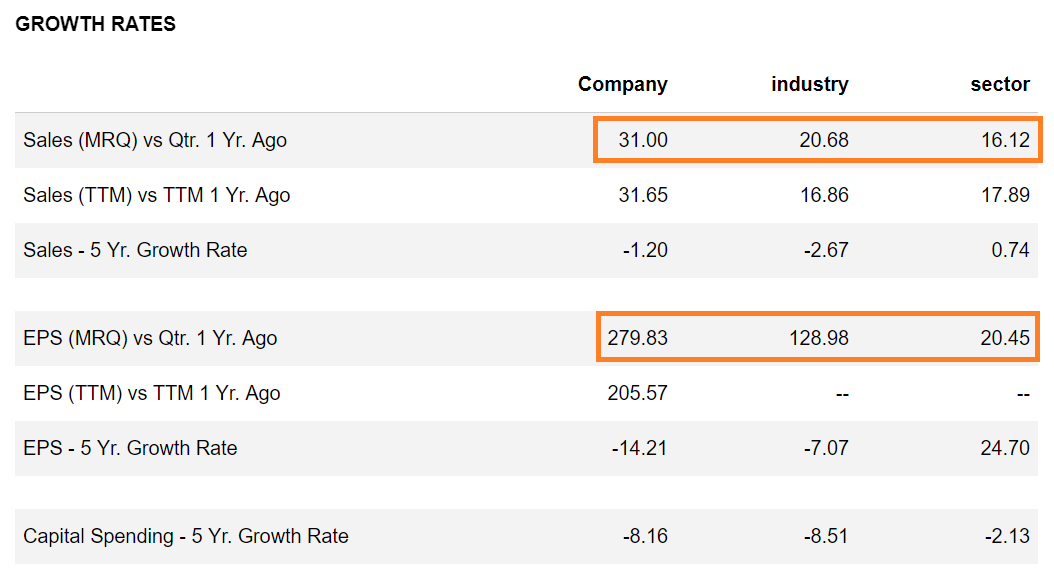1054x584 pixels.
Task: Click sector EPS 5 Yr. value 24.70
Action: 1005,449
